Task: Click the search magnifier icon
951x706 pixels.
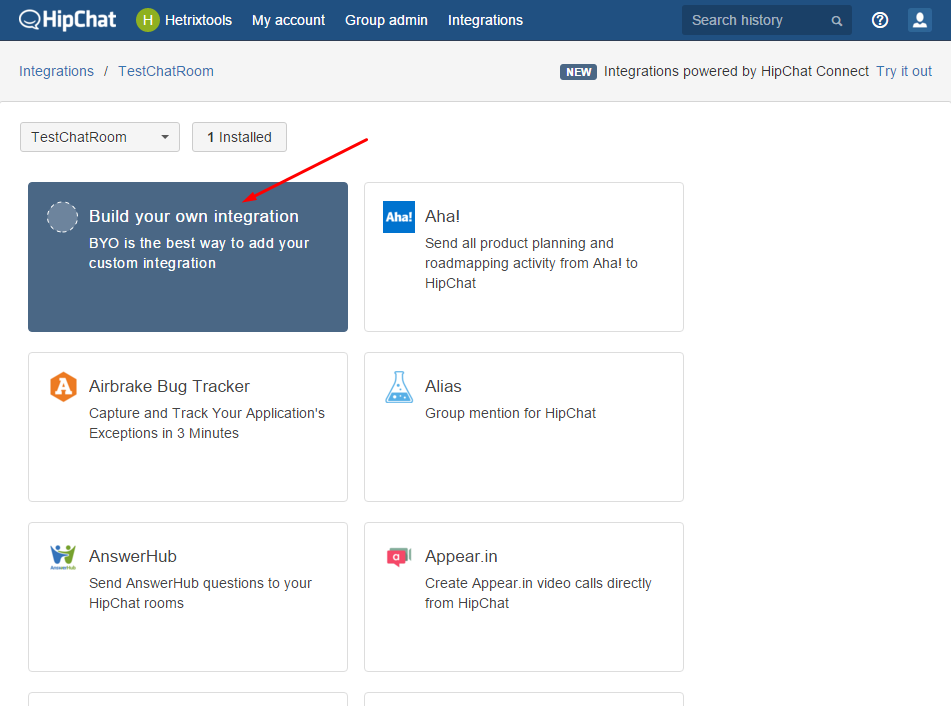Action: pyautogui.click(x=836, y=21)
